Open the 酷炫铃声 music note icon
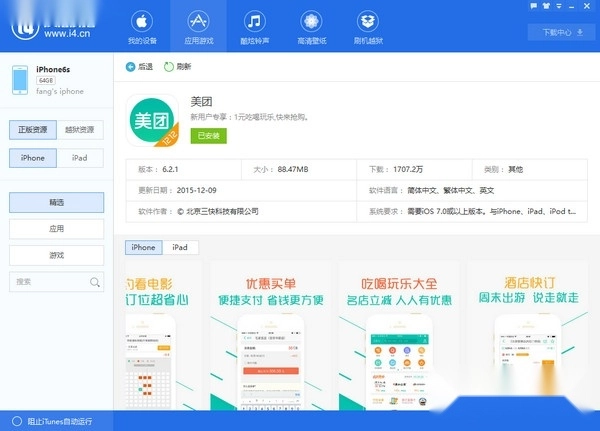The height and width of the screenshot is (431, 600). tap(254, 21)
